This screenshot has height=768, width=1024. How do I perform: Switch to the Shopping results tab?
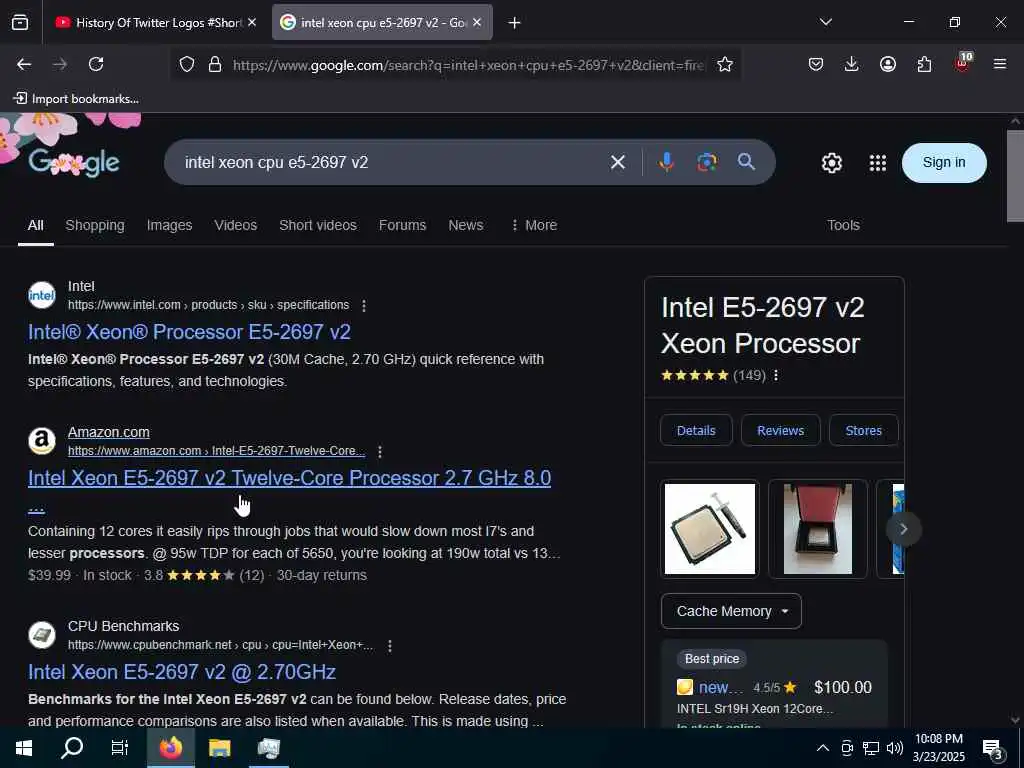95,225
